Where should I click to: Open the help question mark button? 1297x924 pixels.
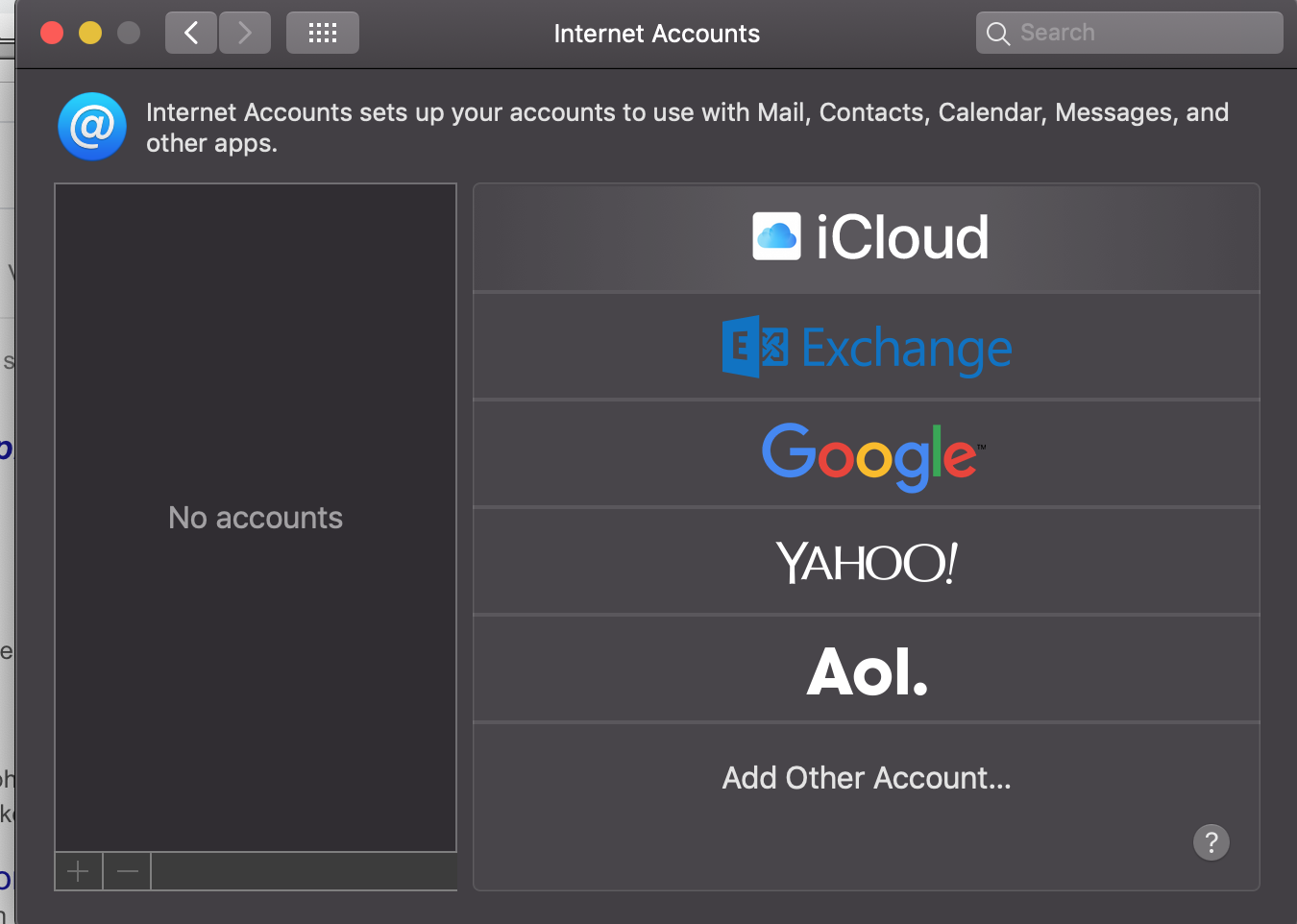tap(1211, 842)
